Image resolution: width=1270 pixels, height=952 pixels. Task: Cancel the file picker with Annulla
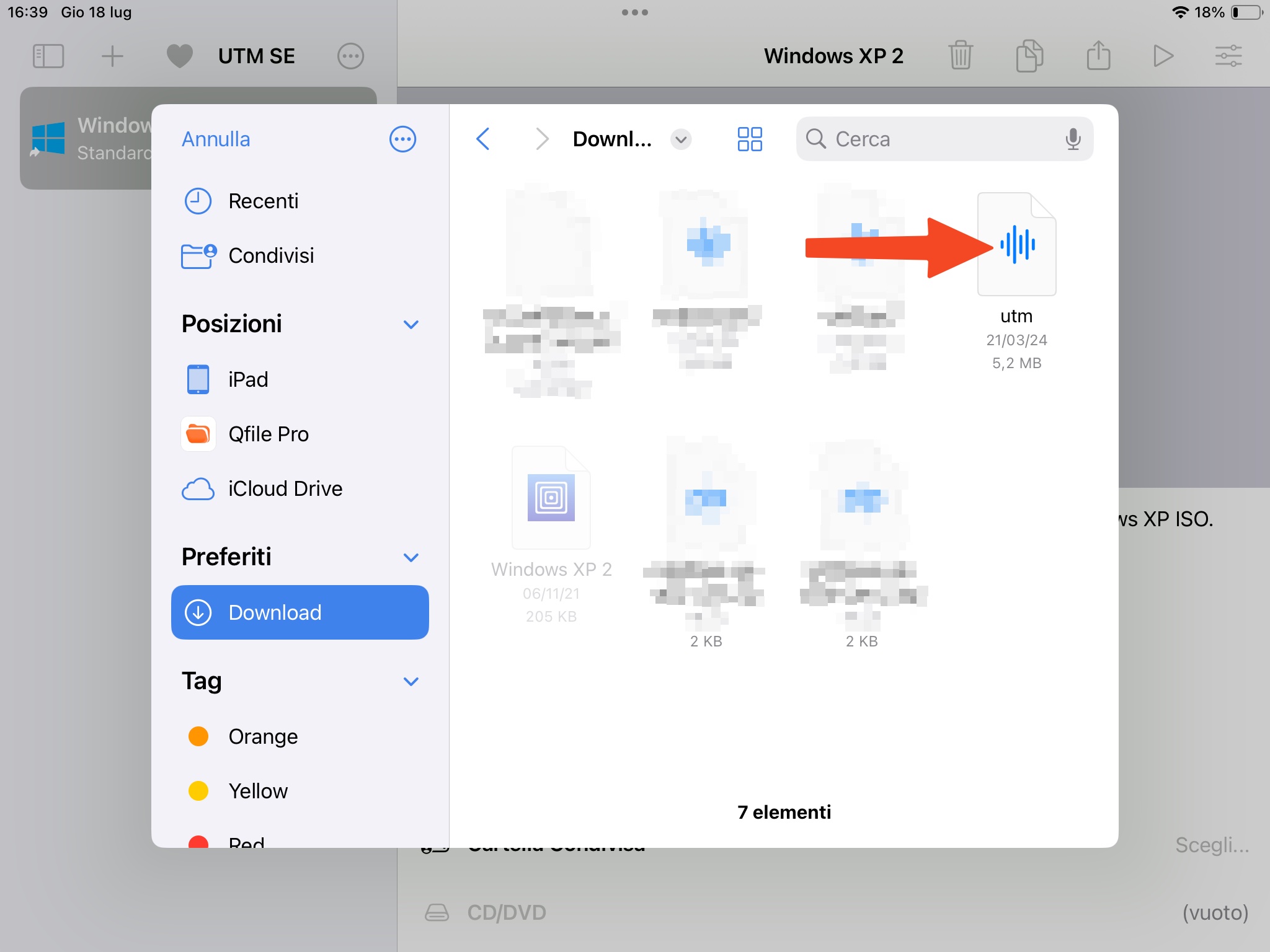(x=216, y=139)
